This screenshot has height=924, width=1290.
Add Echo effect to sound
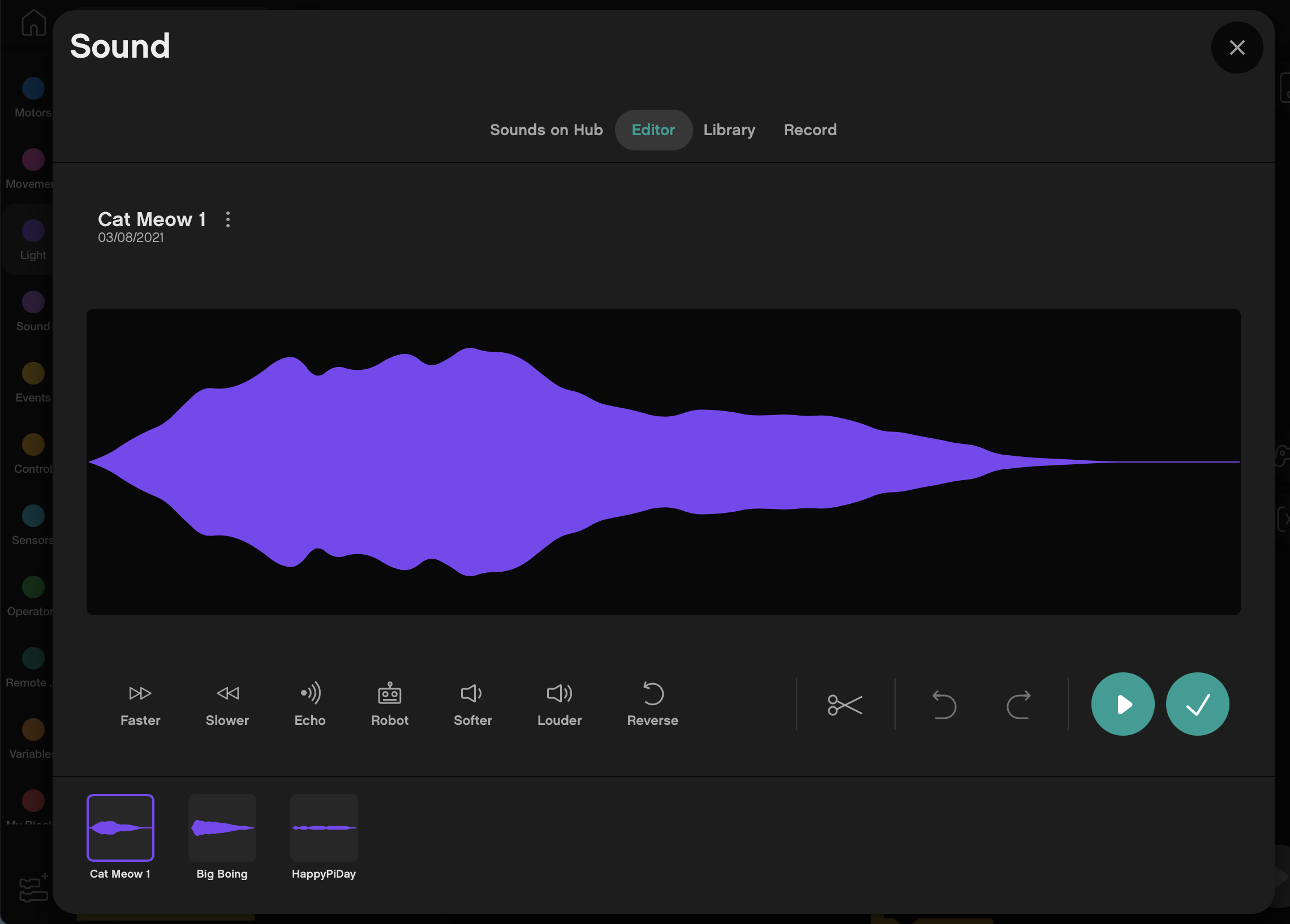(x=310, y=704)
